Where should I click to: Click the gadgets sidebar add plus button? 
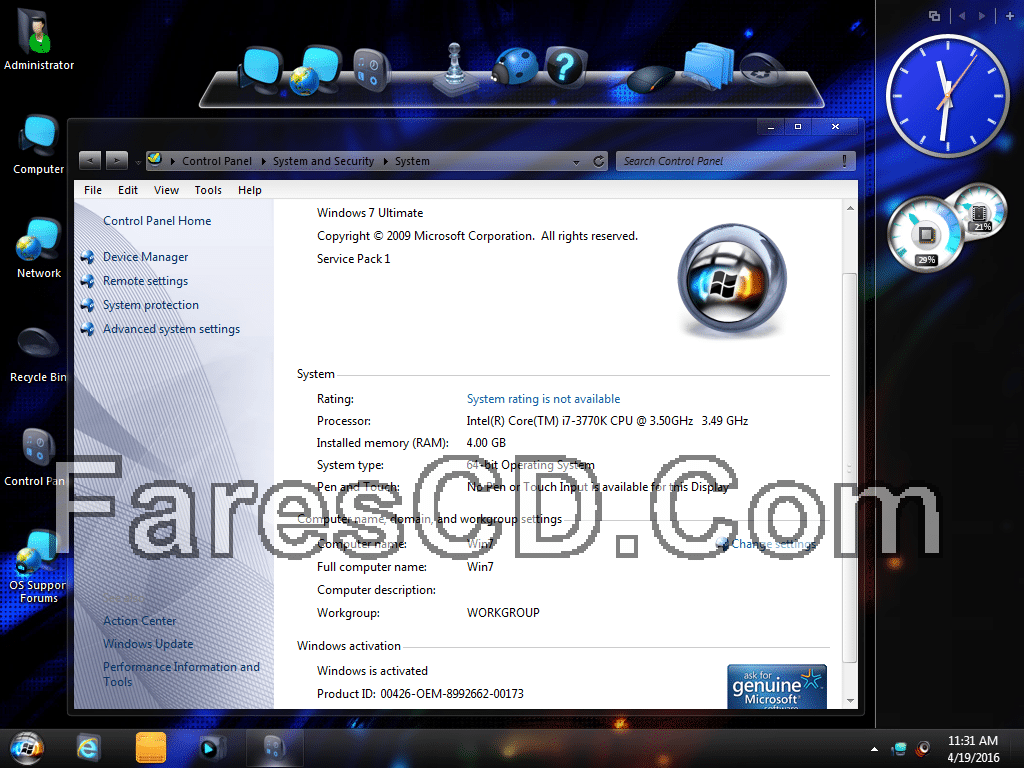click(1010, 16)
